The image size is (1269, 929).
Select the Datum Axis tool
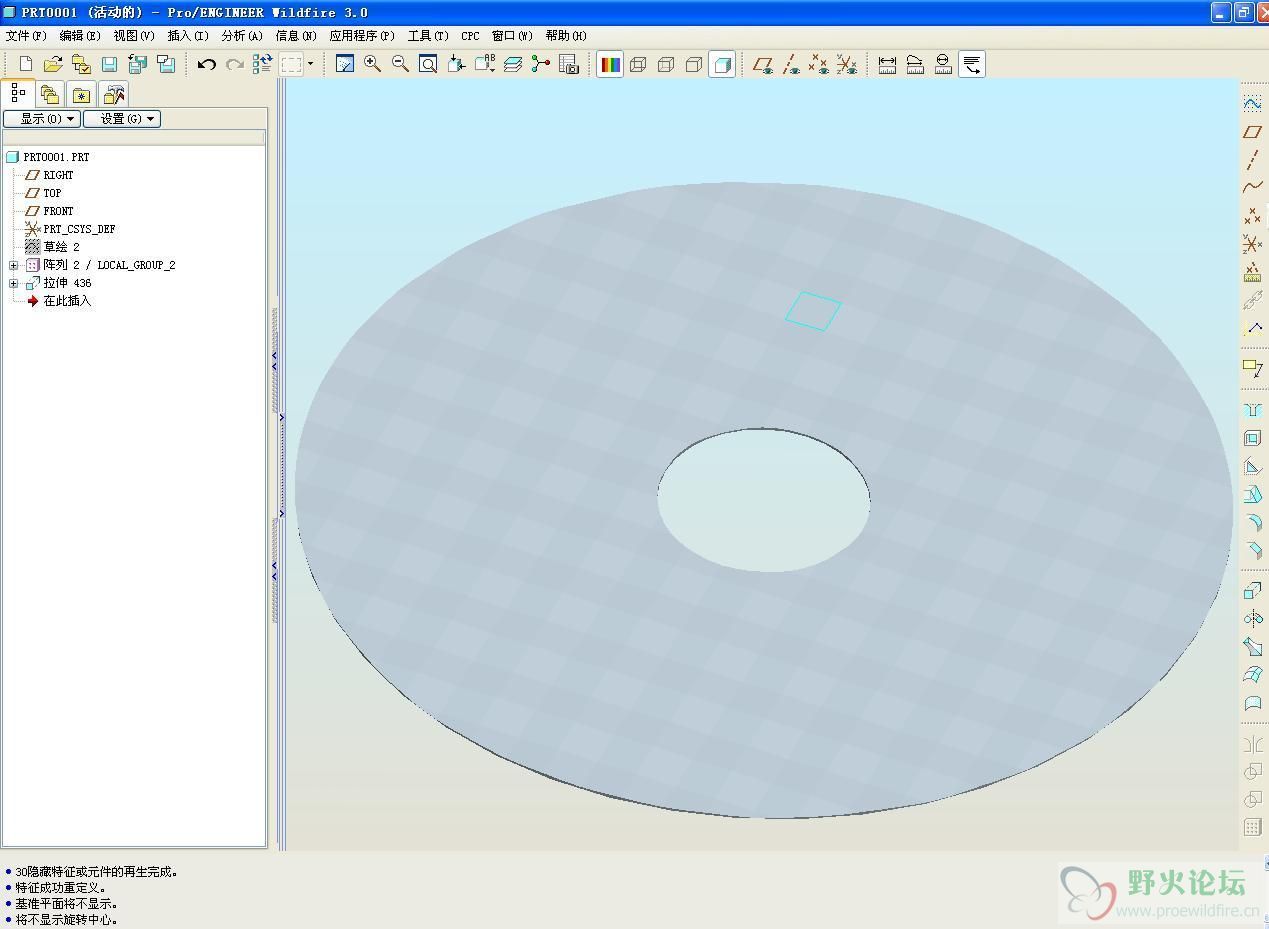tap(1252, 159)
